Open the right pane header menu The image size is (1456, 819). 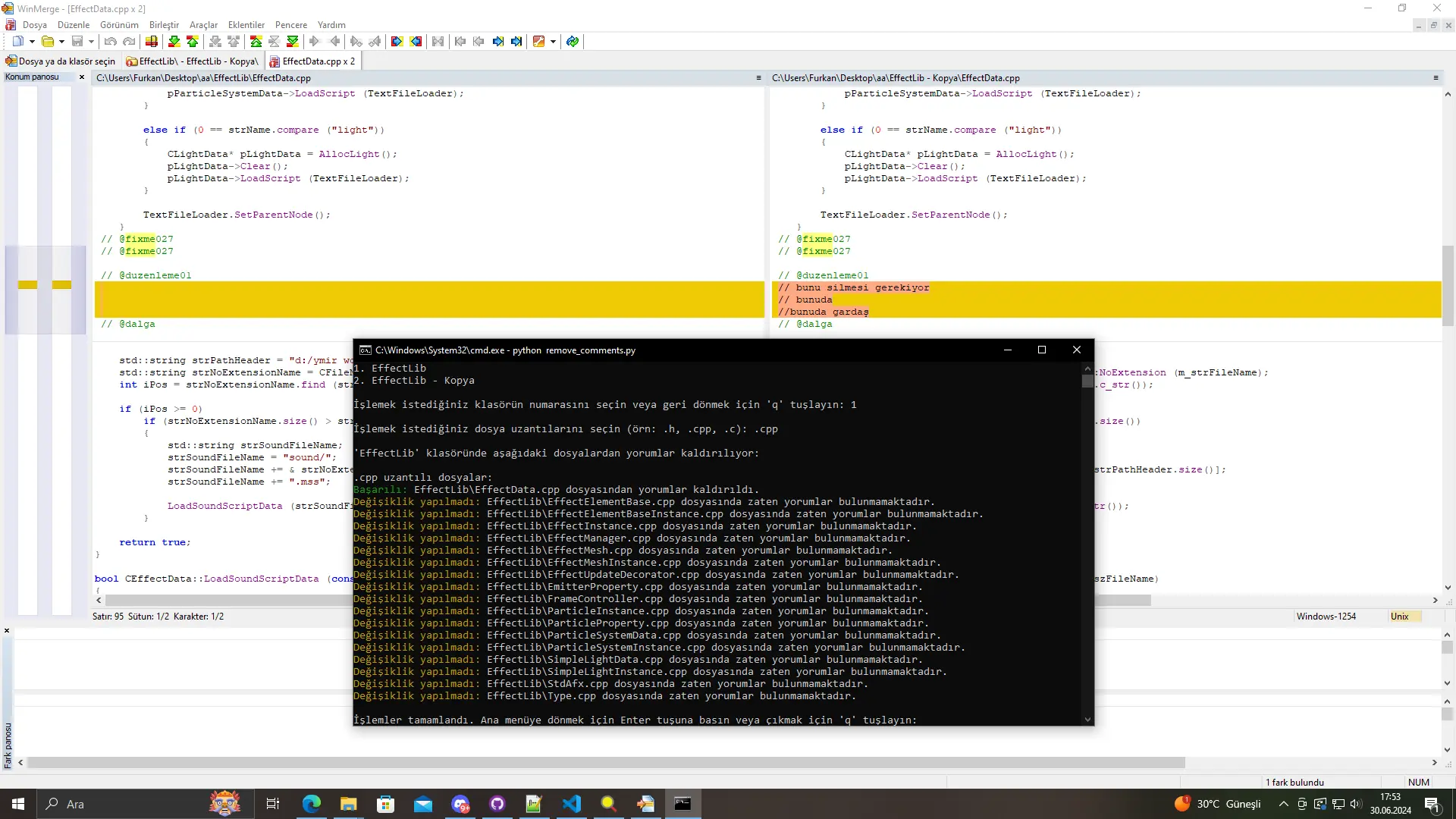coord(1436,78)
